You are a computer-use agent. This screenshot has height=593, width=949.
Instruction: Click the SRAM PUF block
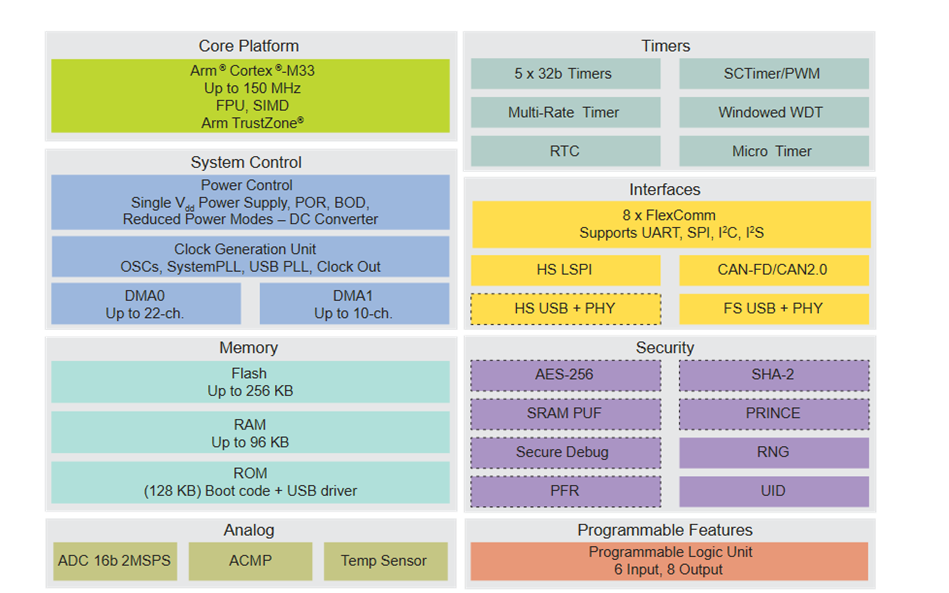(x=565, y=413)
